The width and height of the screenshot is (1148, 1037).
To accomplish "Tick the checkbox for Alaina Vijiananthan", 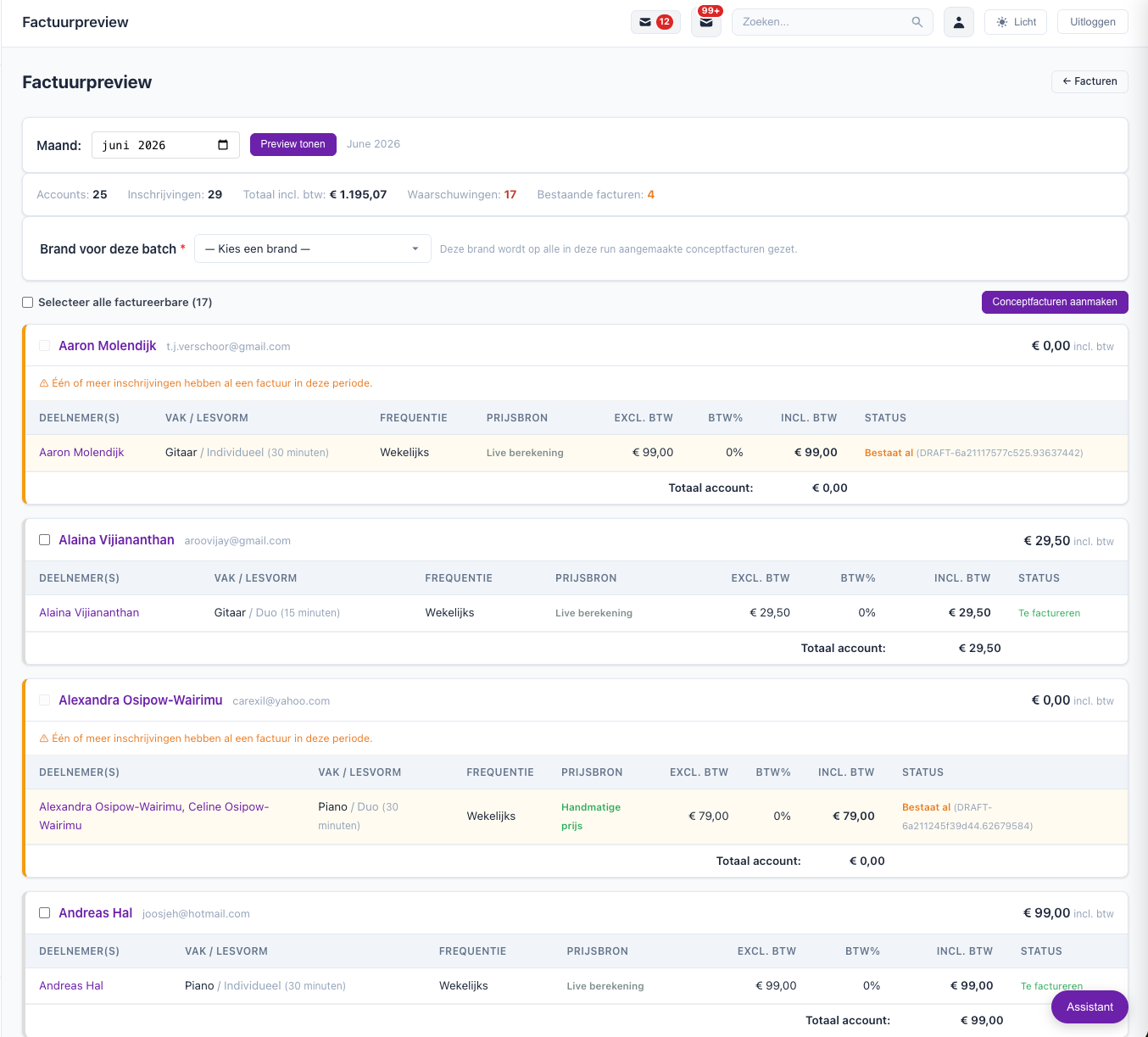I will pyautogui.click(x=45, y=540).
